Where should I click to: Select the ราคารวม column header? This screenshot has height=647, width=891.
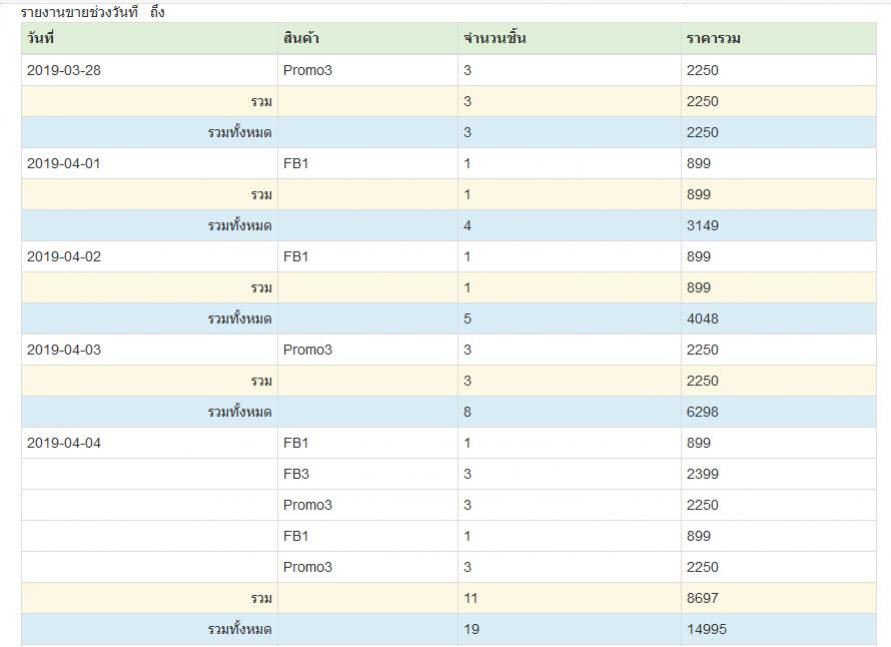tap(712, 39)
